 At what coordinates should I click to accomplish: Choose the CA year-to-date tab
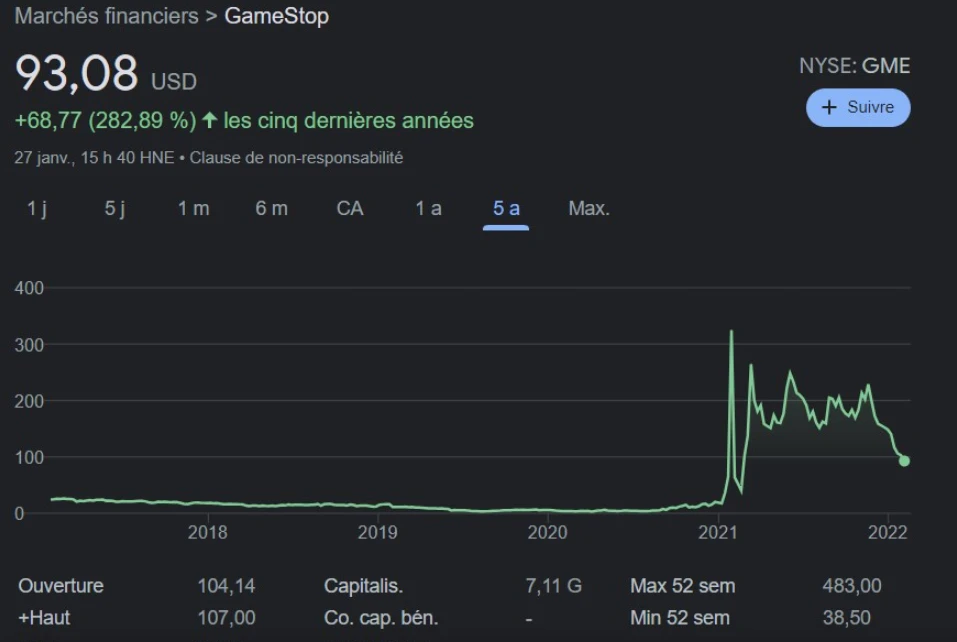350,208
